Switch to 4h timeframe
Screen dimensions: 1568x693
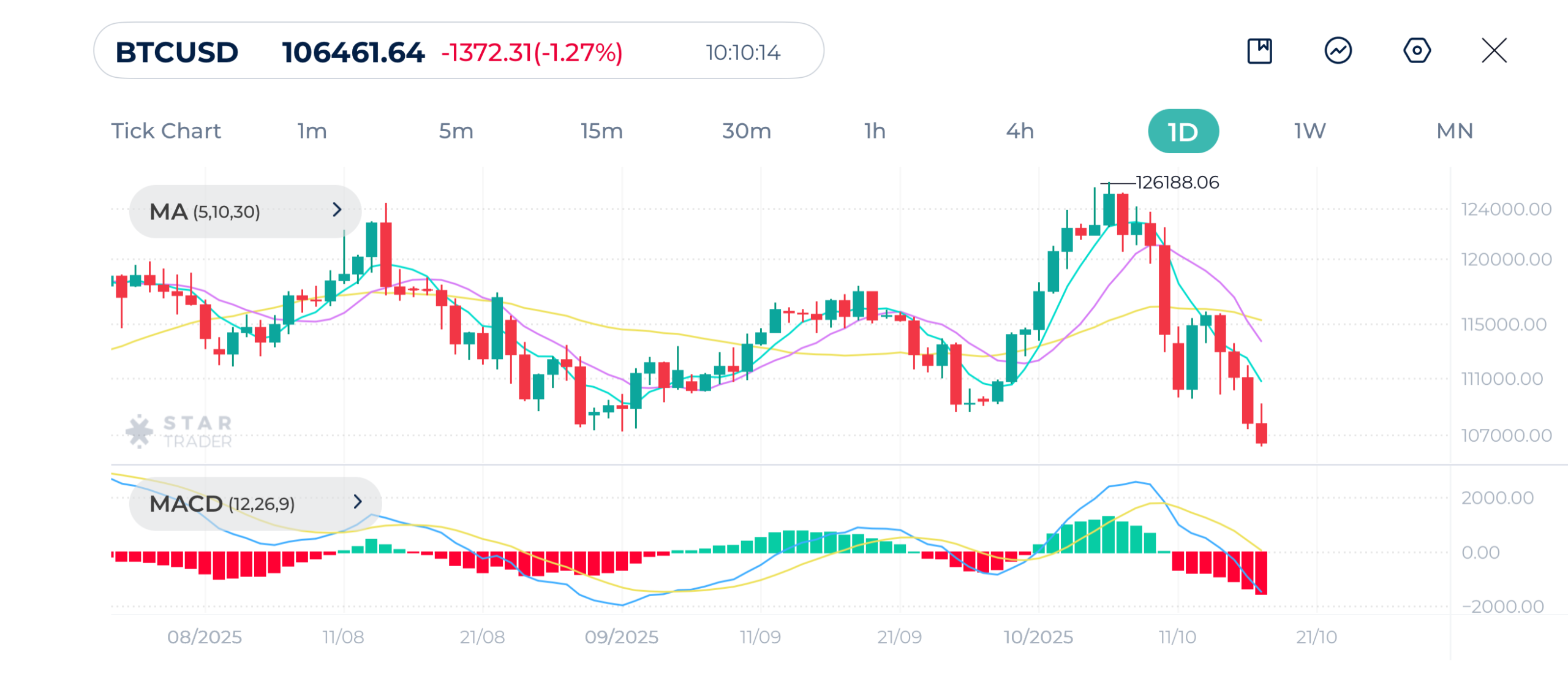(x=1020, y=131)
